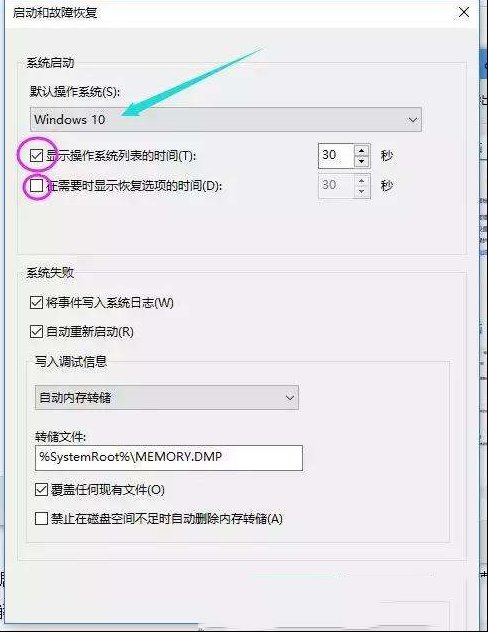Click the chevron of 自动内存转储 combo box
Image resolution: width=488 pixels, height=632 pixels.
click(x=290, y=398)
